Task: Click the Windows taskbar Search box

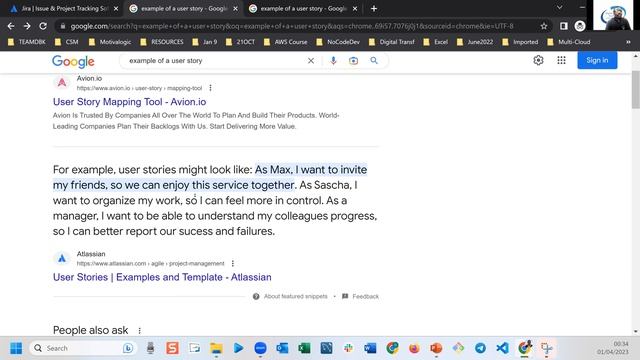Action: click(x=82, y=348)
